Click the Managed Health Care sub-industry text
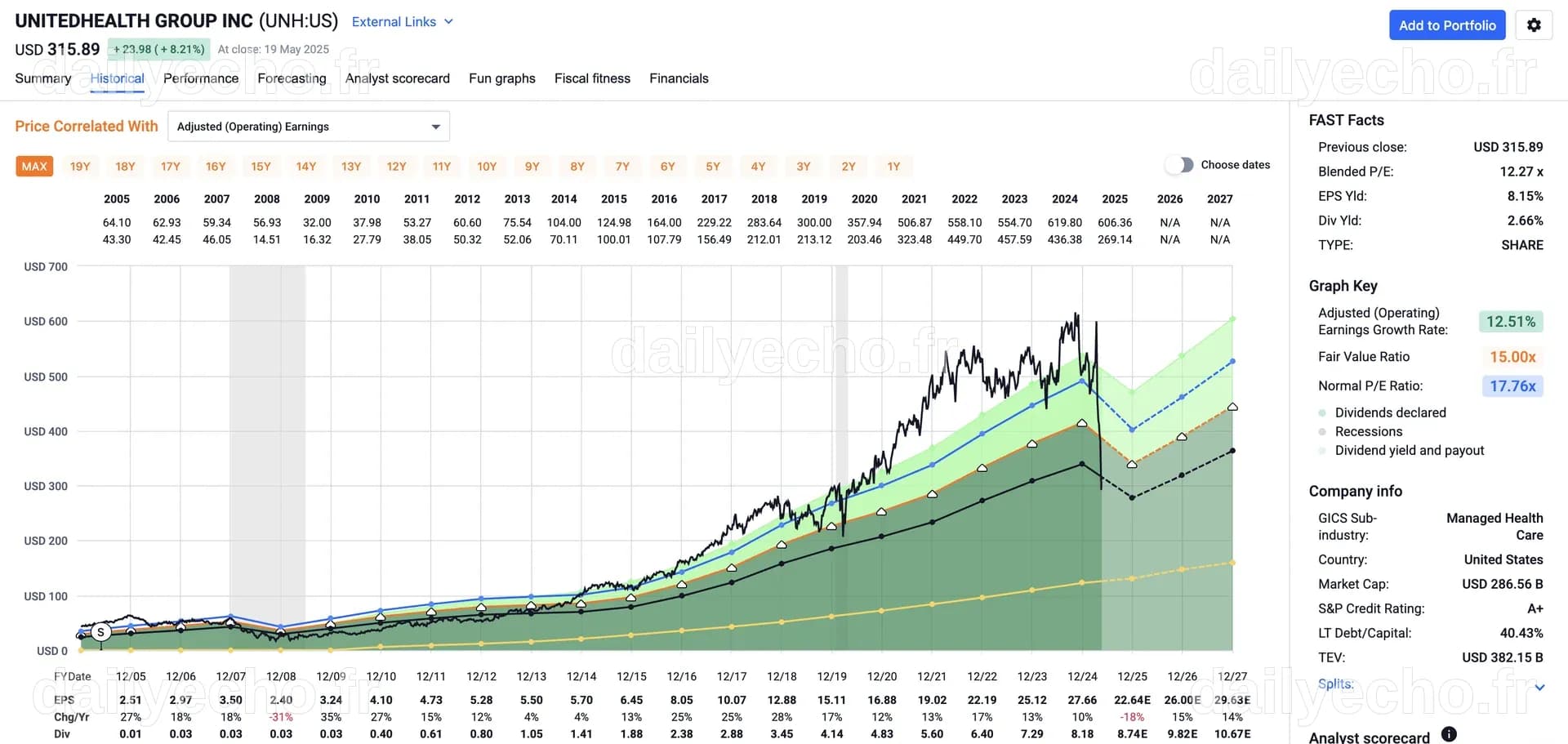 coord(1494,527)
